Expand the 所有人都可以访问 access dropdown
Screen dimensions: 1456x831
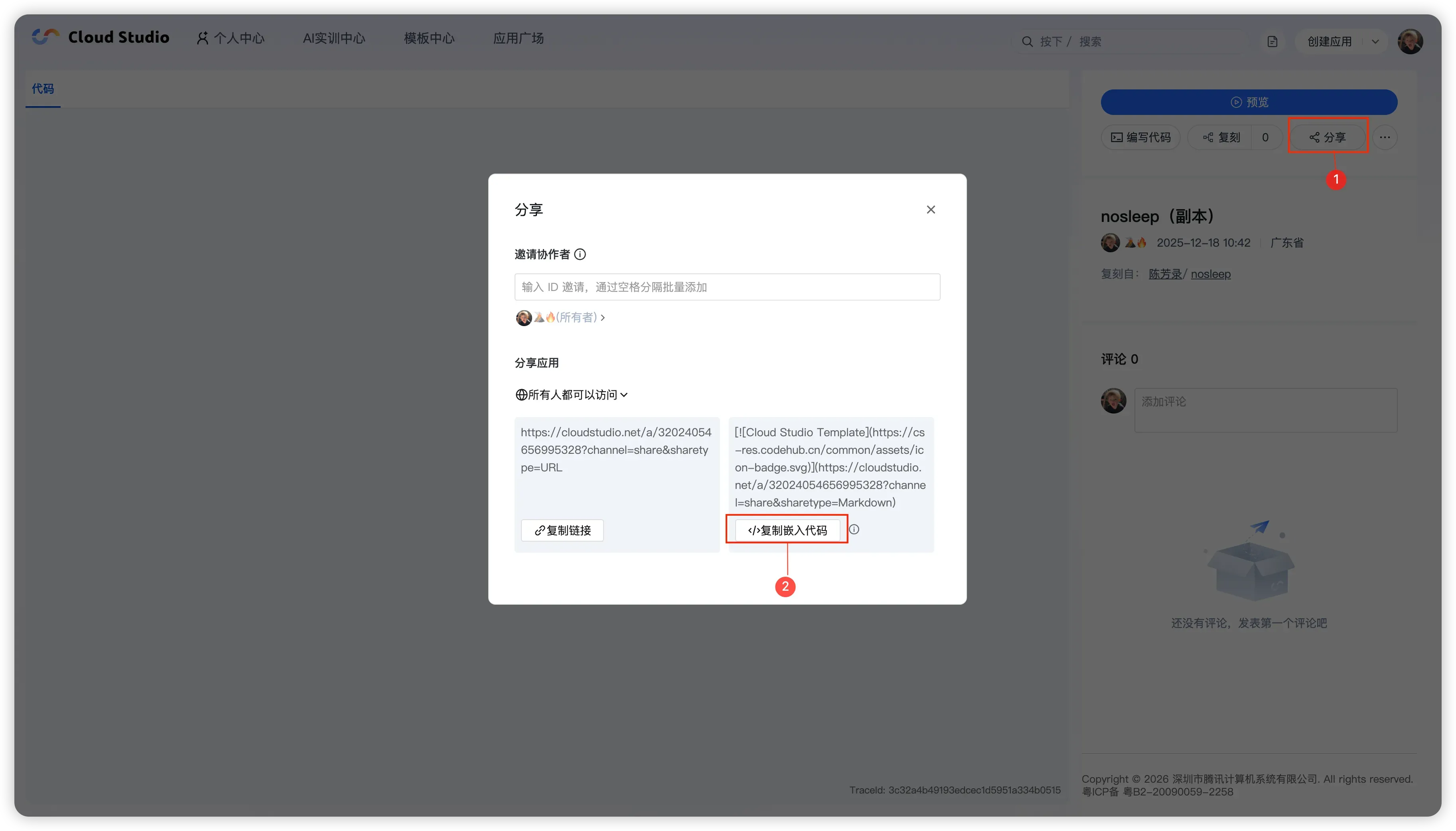click(x=572, y=395)
